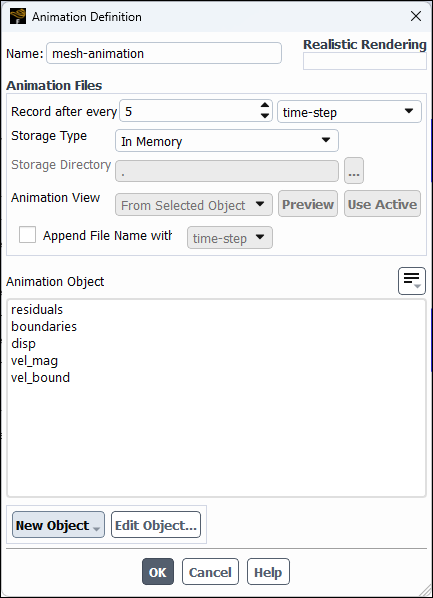This screenshot has width=433, height=598.
Task: Select residuals in the Animation Object list
Action: [37, 309]
